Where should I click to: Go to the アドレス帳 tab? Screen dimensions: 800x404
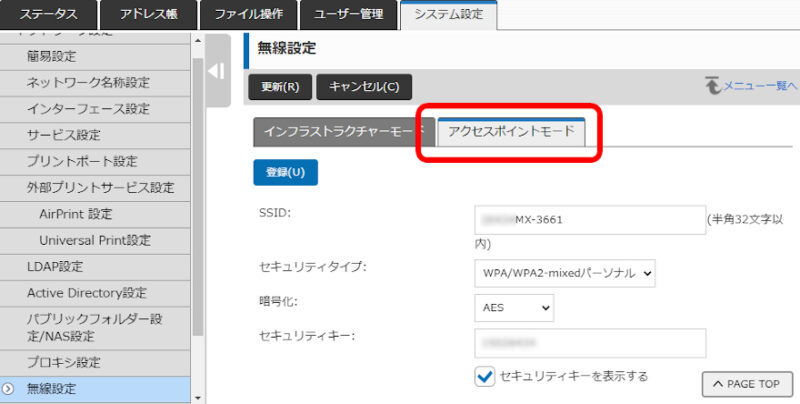148,15
